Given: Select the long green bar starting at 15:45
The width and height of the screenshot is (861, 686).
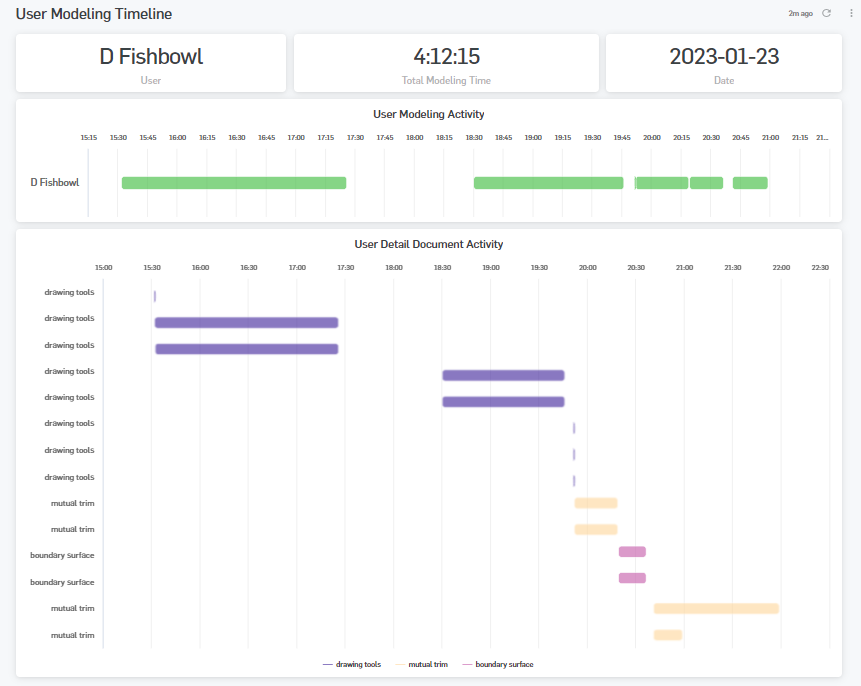Looking at the screenshot, I should pos(233,182).
